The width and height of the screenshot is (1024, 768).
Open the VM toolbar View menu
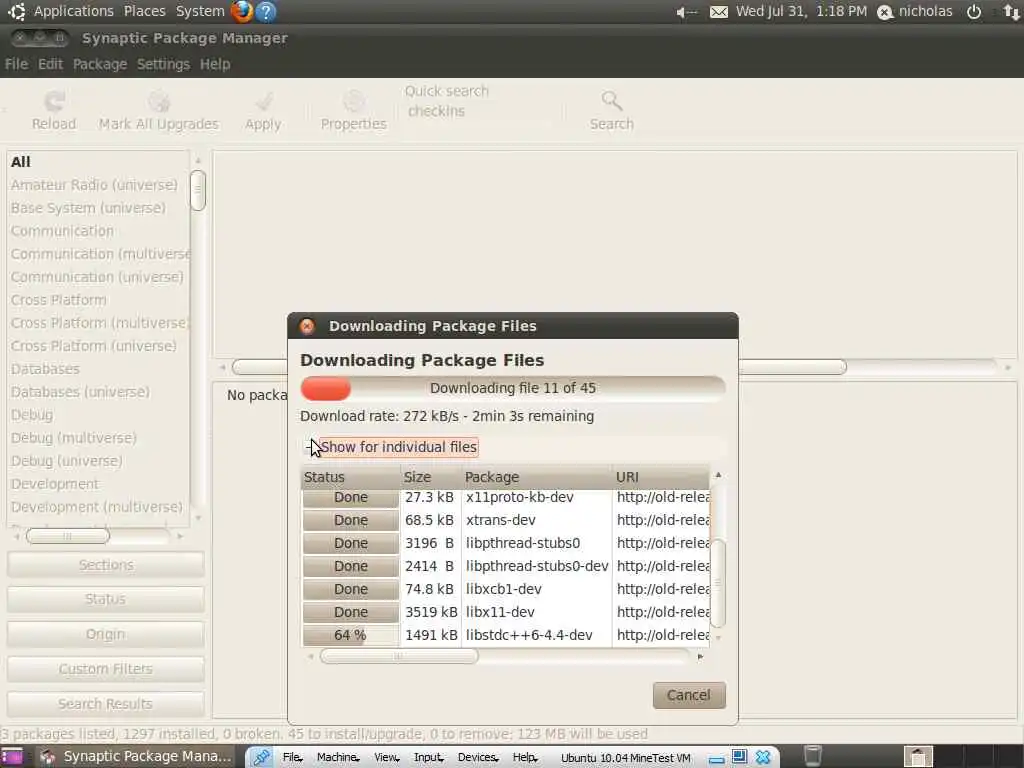coord(386,758)
